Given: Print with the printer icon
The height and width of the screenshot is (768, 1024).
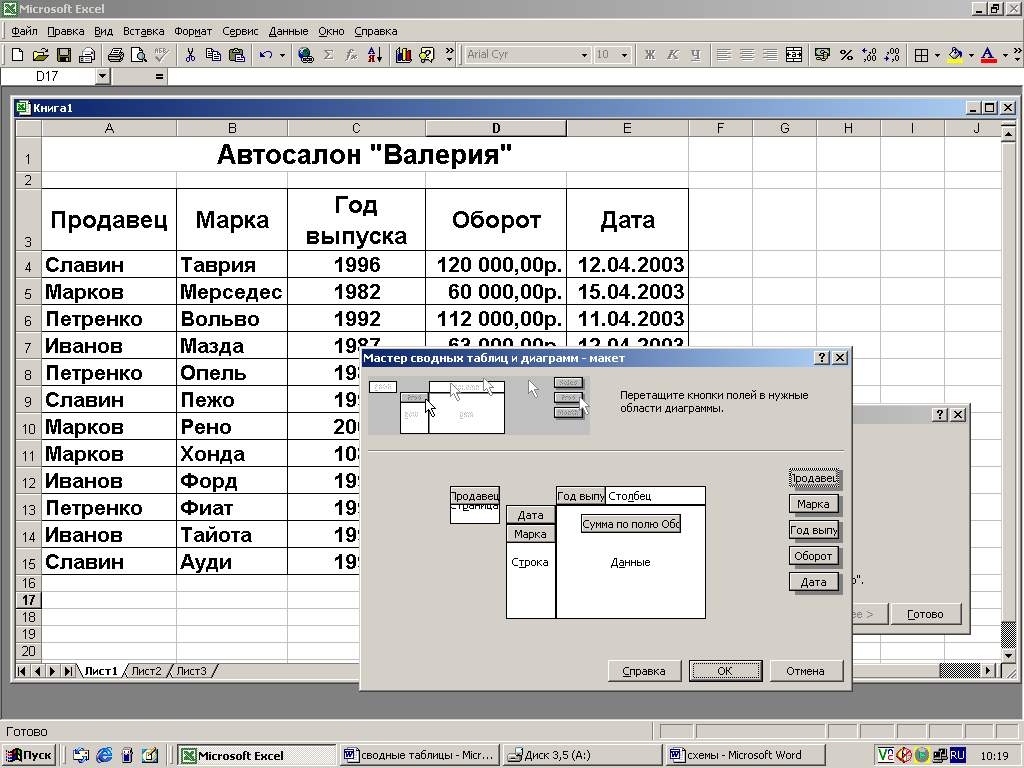Looking at the screenshot, I should tap(116, 55).
